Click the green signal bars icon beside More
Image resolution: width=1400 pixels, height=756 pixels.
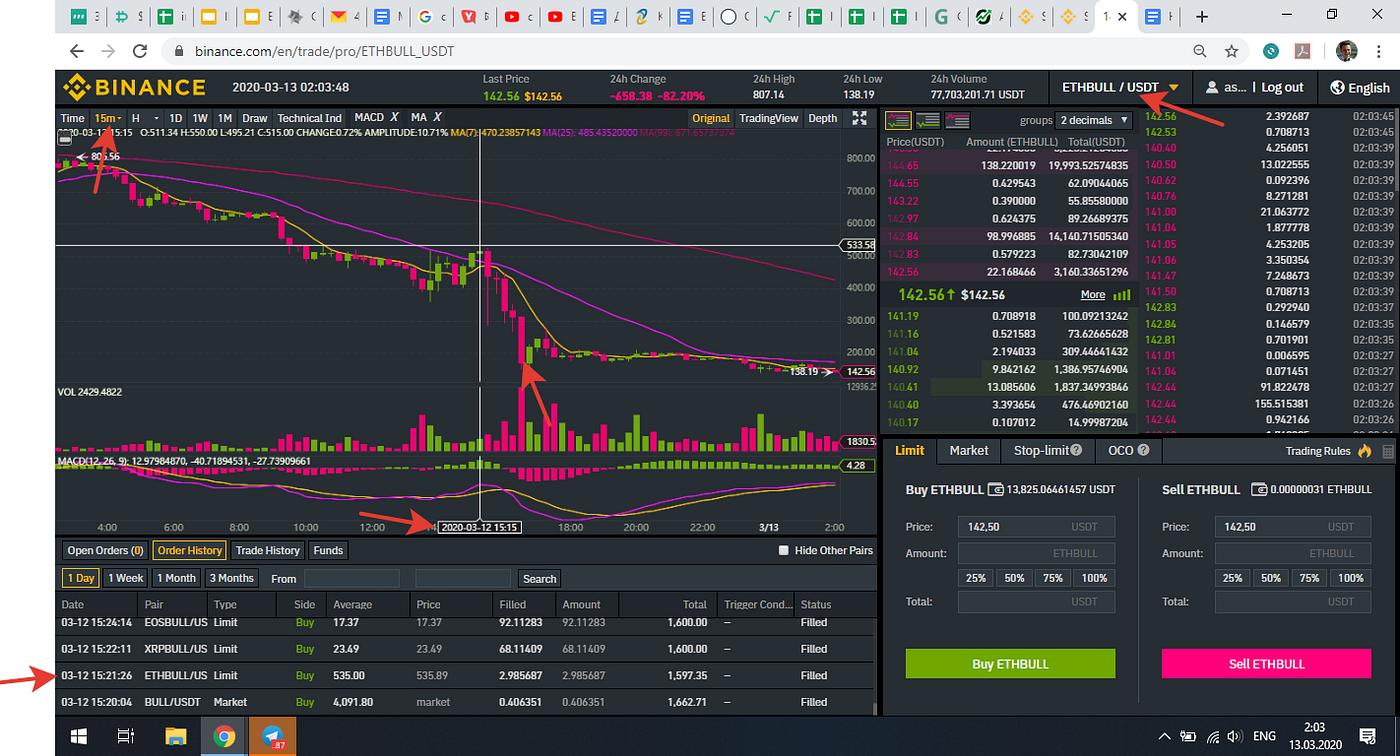coord(1121,295)
